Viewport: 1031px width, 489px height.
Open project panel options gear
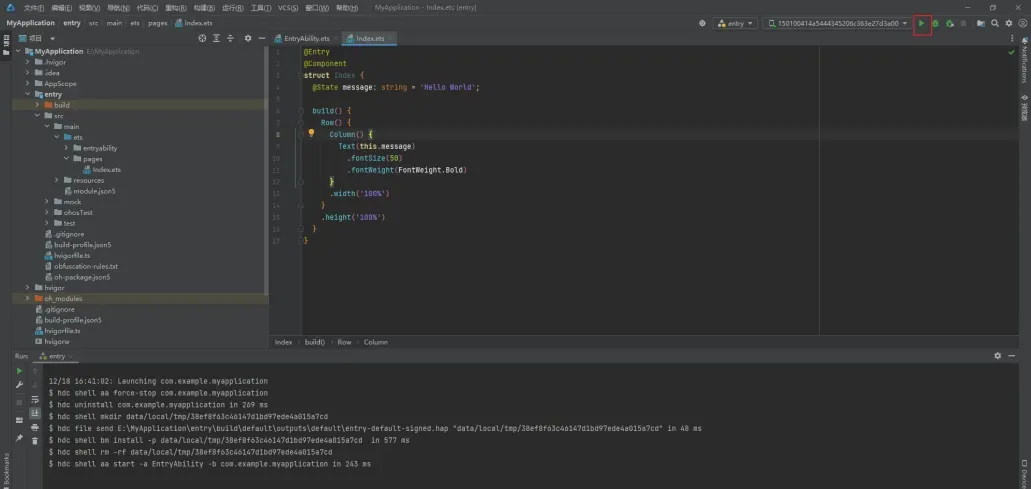[248, 38]
